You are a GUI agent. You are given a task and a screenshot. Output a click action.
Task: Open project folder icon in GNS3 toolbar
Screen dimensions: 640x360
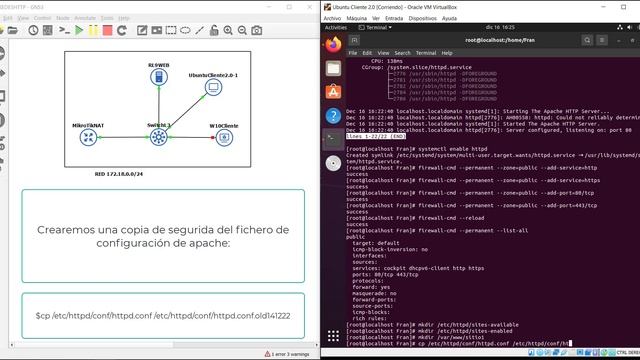click(x=13, y=30)
